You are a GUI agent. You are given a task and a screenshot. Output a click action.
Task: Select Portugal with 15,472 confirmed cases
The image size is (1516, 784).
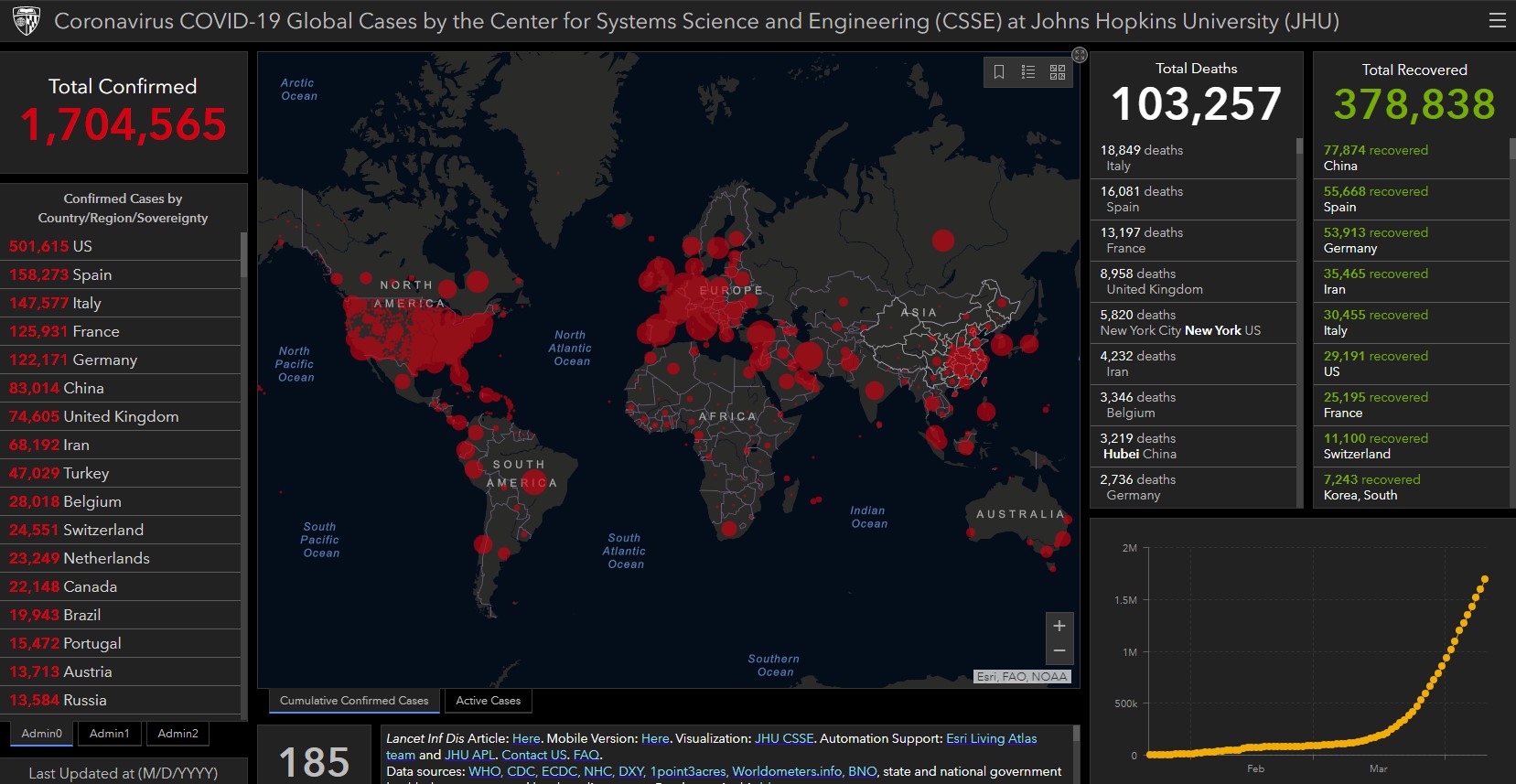click(121, 643)
